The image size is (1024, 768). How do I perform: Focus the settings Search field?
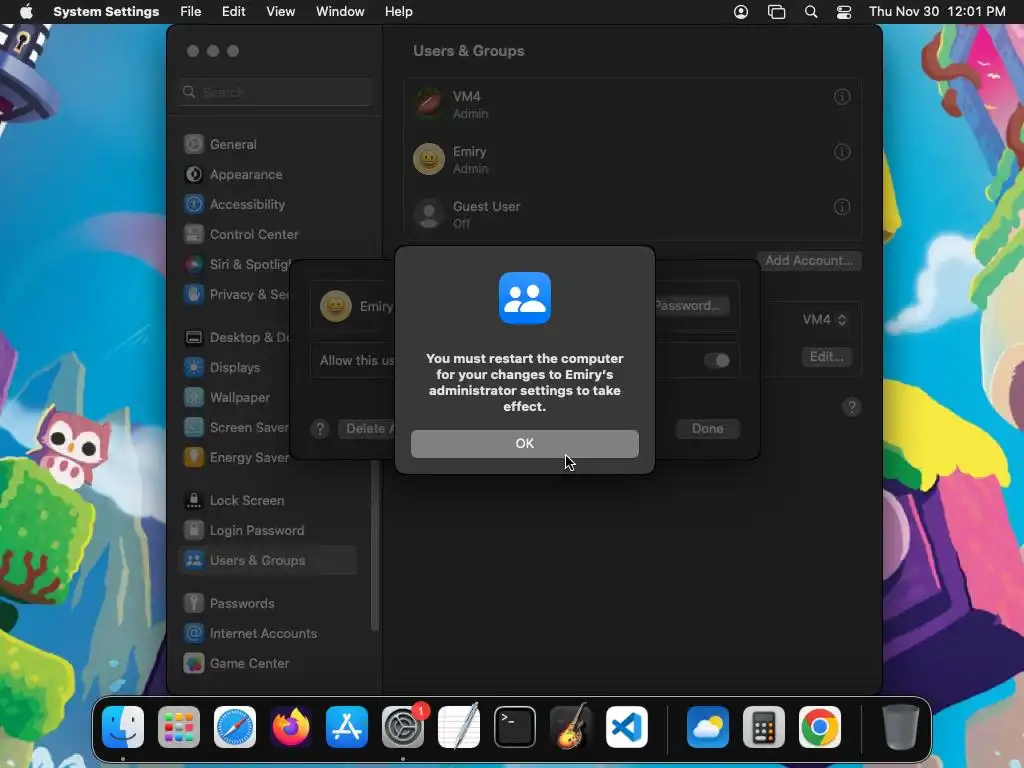(x=275, y=92)
